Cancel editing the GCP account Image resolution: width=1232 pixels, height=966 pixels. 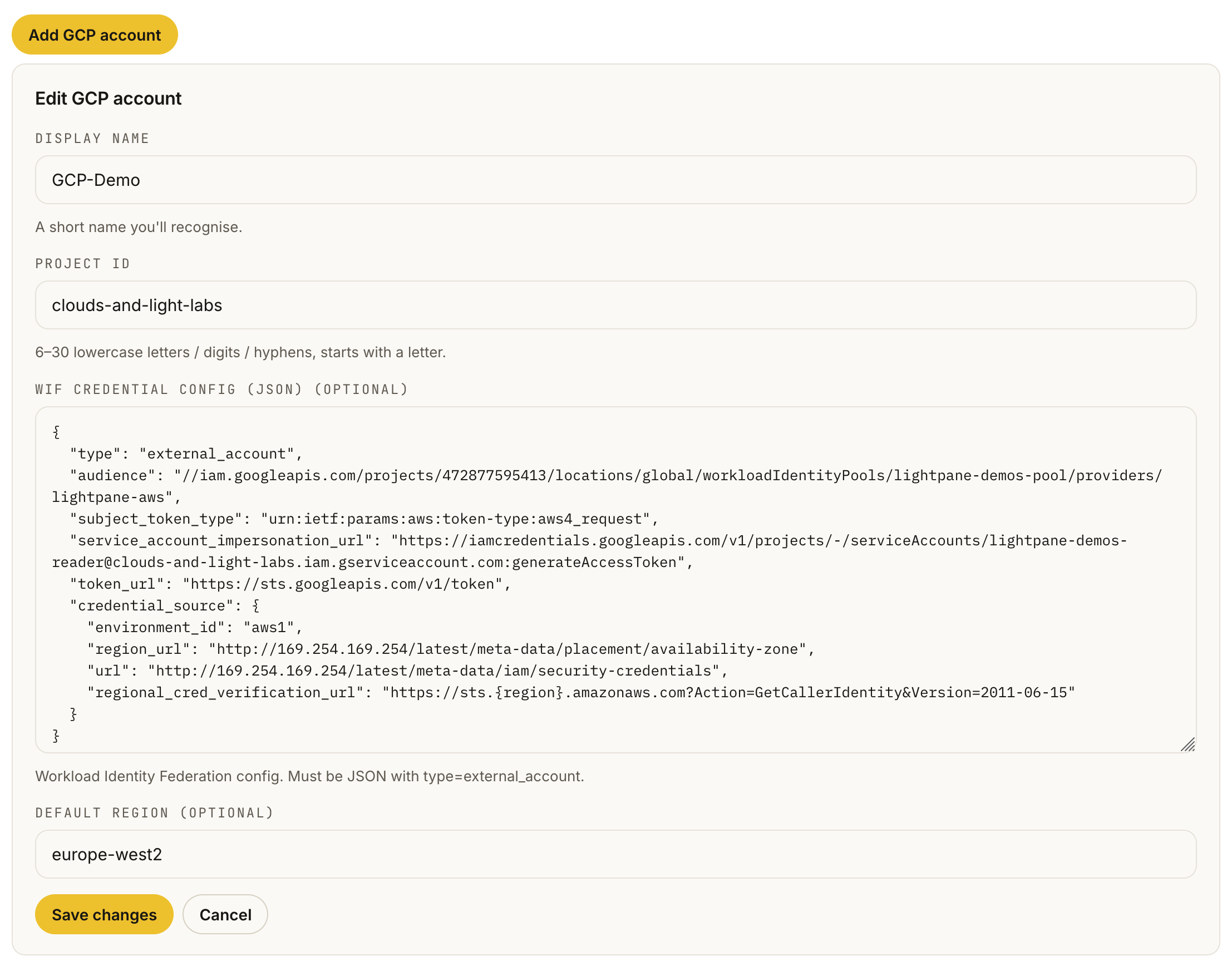point(225,914)
